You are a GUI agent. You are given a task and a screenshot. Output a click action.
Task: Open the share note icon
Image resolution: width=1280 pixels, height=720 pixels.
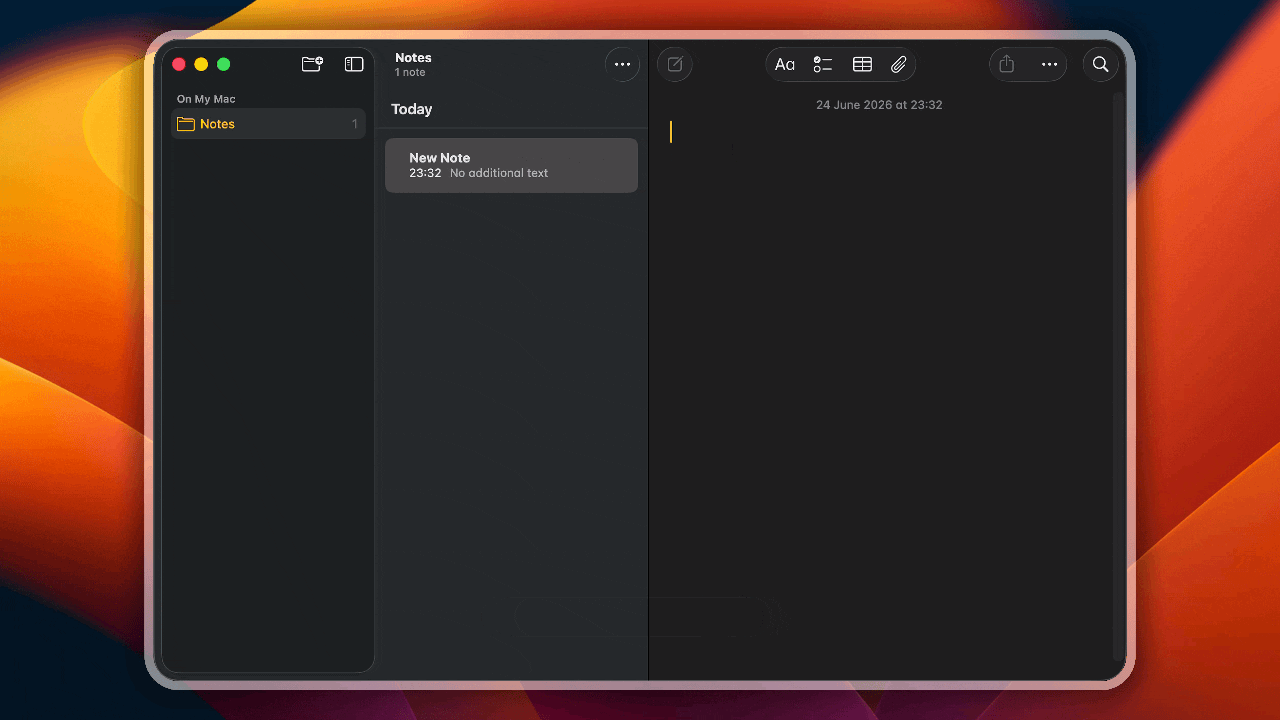pos(1007,64)
